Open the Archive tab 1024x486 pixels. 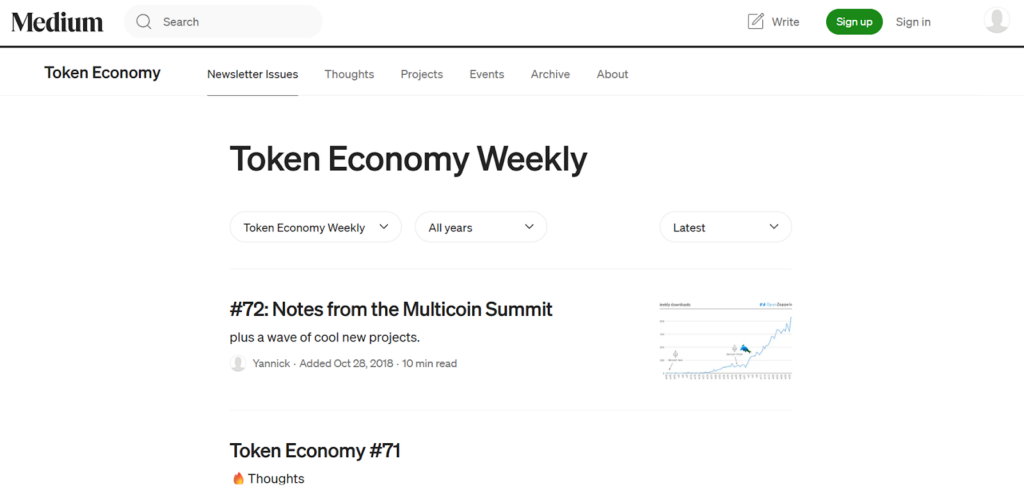point(550,74)
